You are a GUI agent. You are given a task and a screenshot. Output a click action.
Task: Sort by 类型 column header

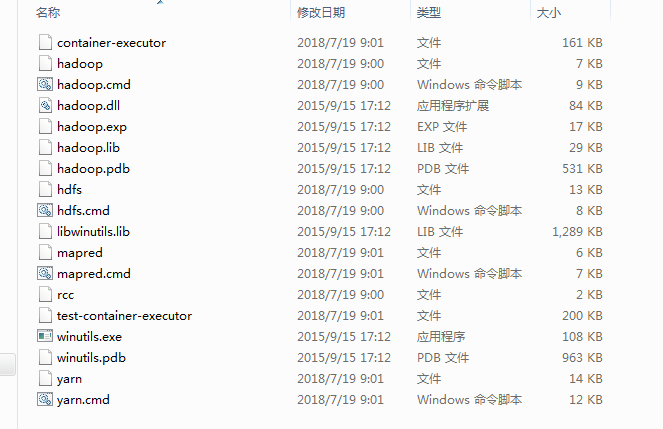[x=429, y=13]
